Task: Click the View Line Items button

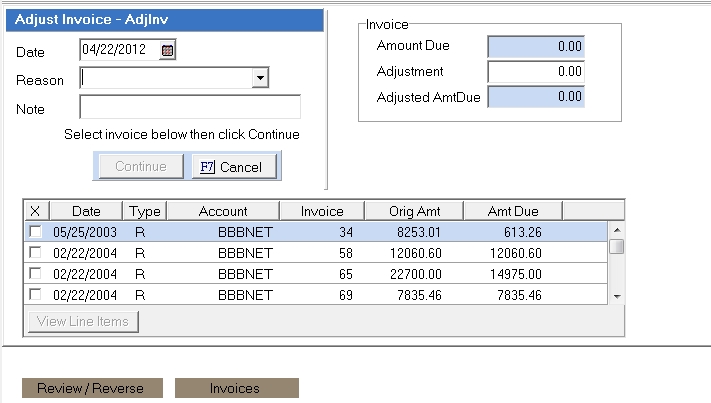Action: tap(84, 321)
